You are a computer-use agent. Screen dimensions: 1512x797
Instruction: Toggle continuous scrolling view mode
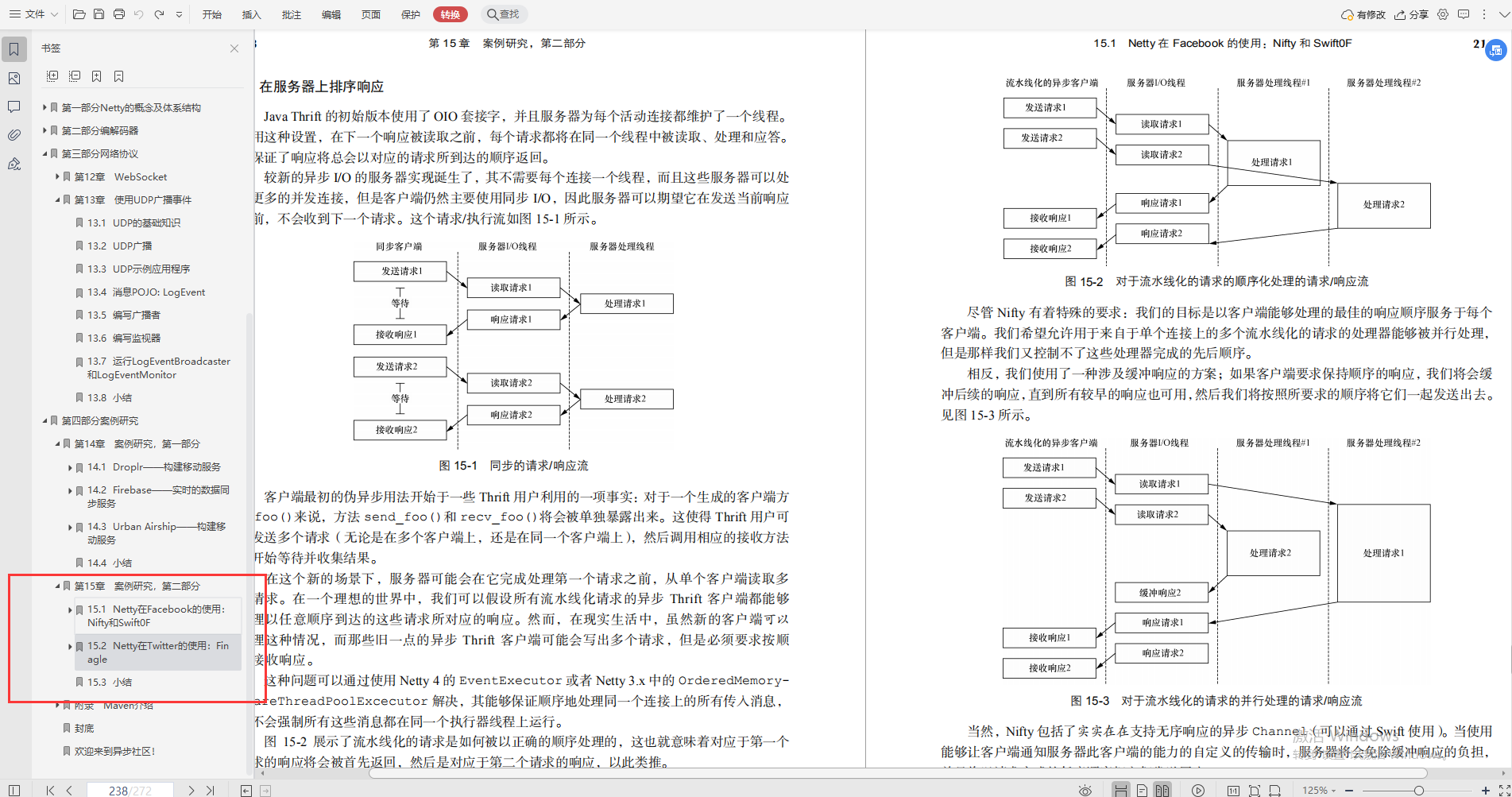[1121, 791]
